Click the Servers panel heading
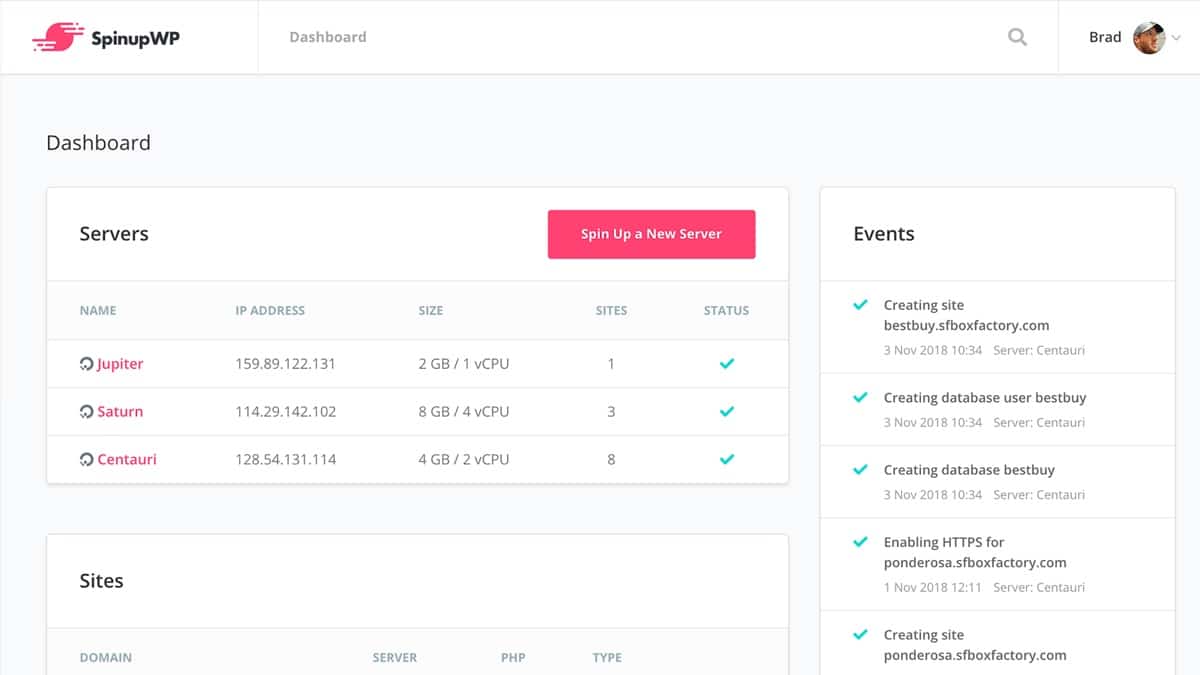This screenshot has height=675, width=1200. [x=114, y=234]
